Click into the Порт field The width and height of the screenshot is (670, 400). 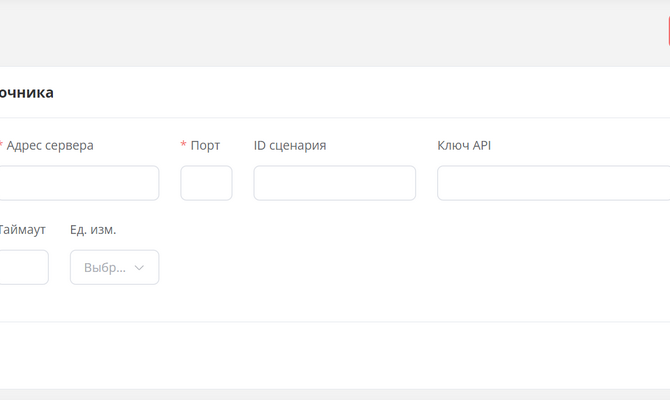(206, 183)
